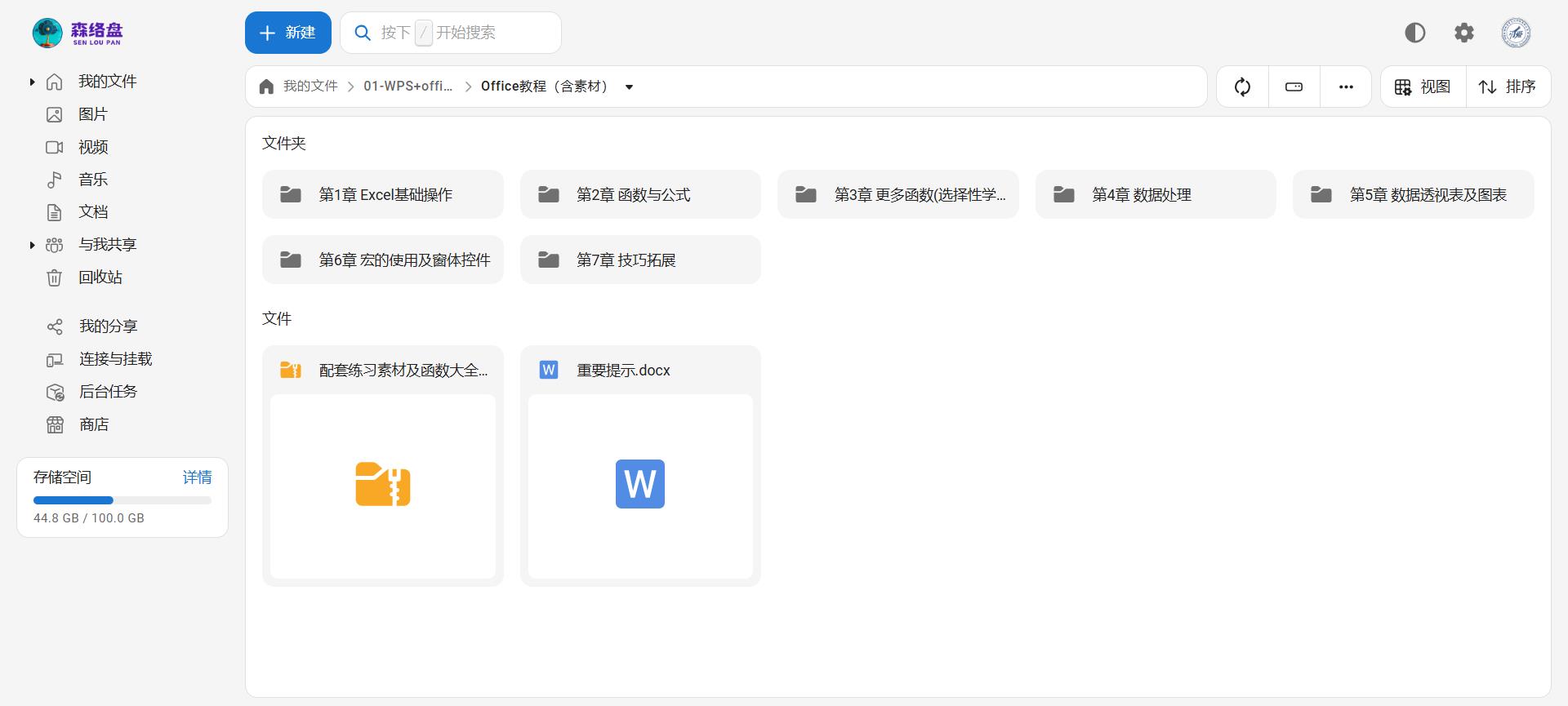Click the three-dots more options button
The image size is (1568, 706).
coord(1346,87)
